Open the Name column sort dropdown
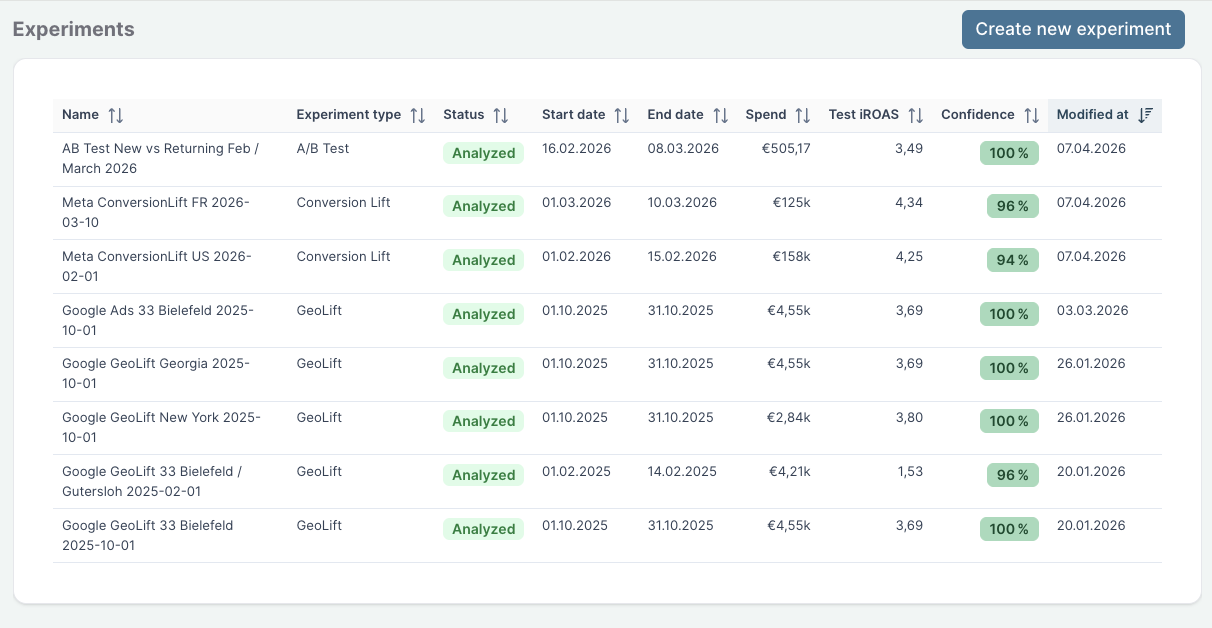Screen dimensions: 1212x628 coord(117,114)
